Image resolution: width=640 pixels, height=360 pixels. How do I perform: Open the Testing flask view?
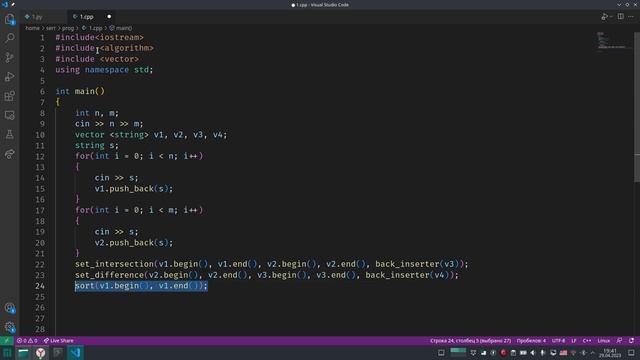(9, 134)
